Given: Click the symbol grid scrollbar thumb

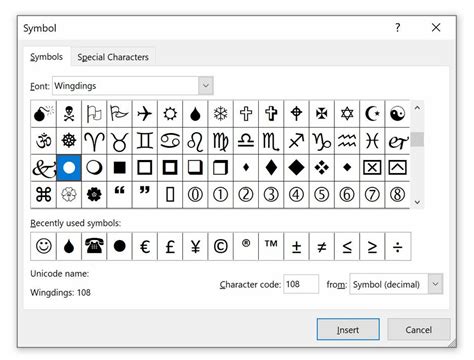Looking at the screenshot, I should (417, 139).
